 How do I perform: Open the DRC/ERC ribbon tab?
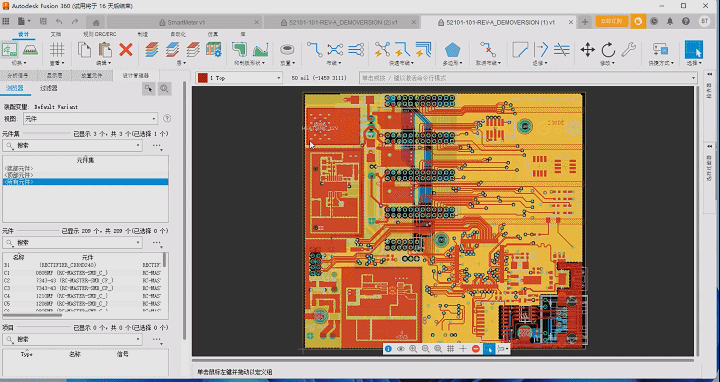point(100,34)
